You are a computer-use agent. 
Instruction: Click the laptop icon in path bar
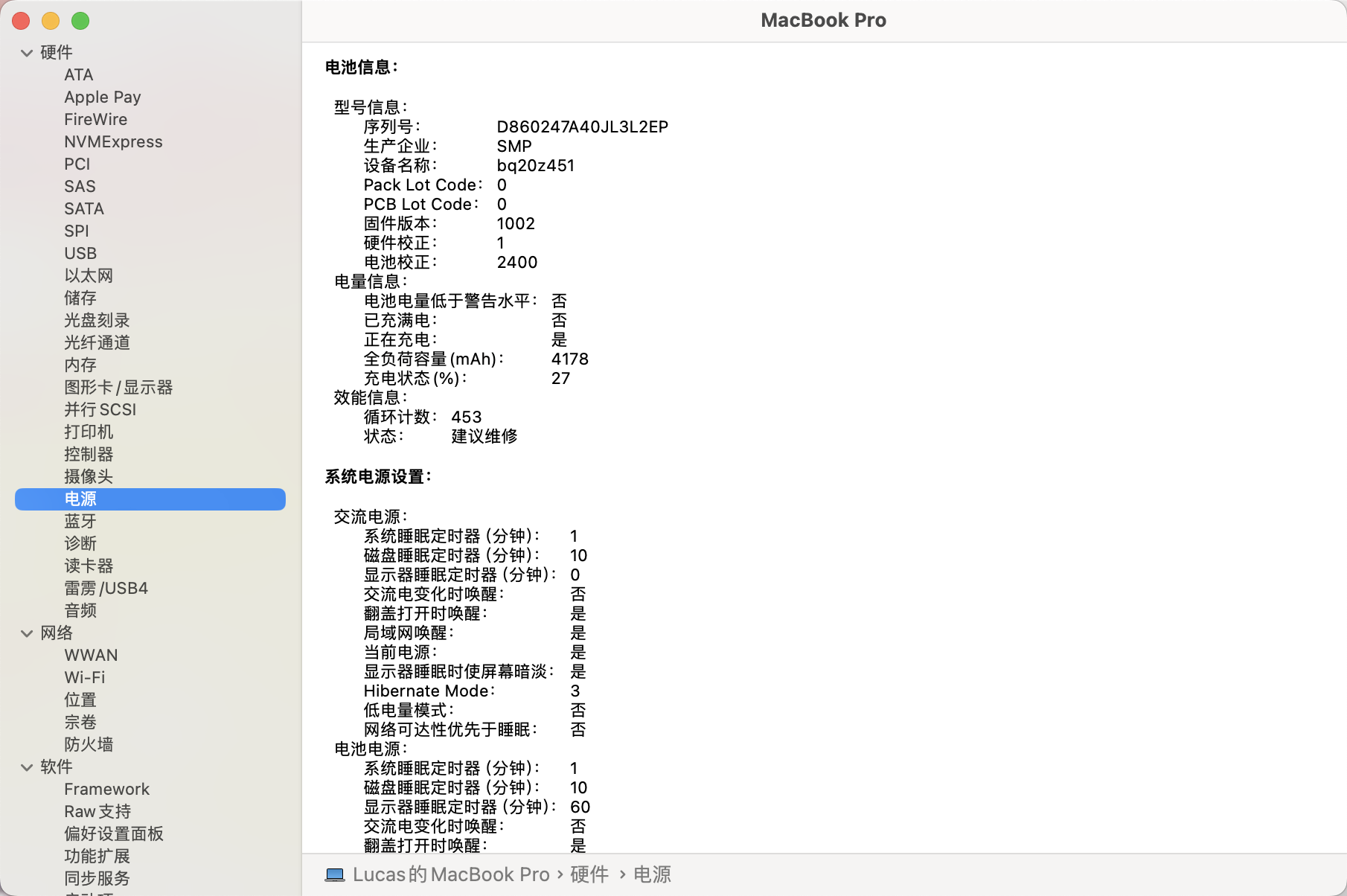(x=335, y=874)
